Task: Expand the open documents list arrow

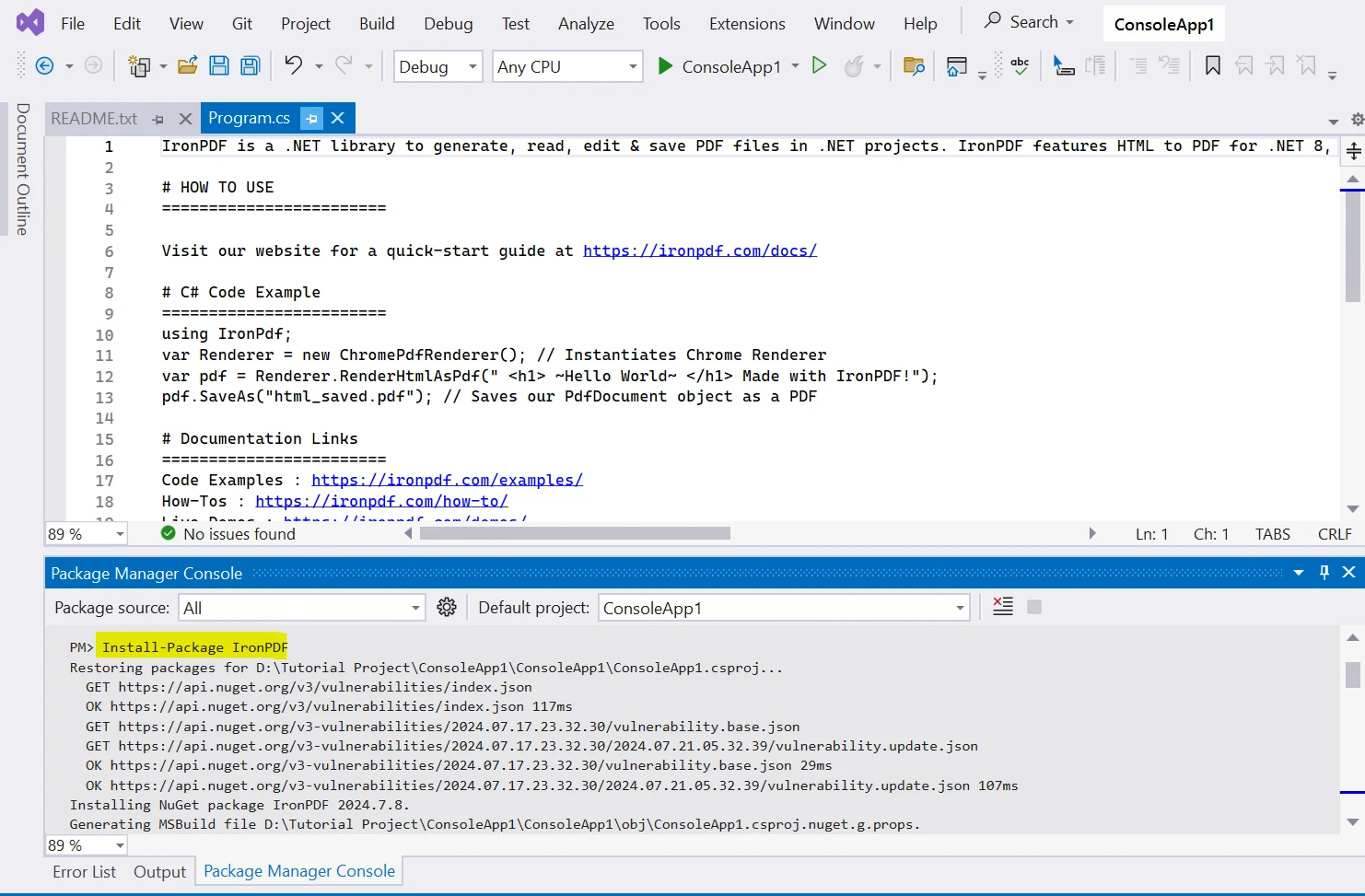Action: [1333, 122]
